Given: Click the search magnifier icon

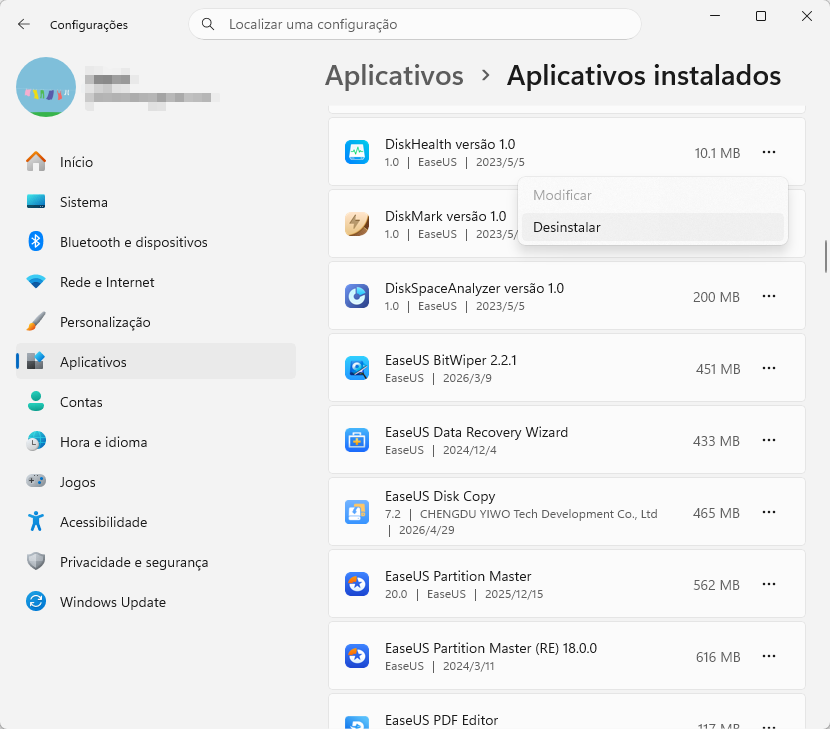Looking at the screenshot, I should point(208,24).
